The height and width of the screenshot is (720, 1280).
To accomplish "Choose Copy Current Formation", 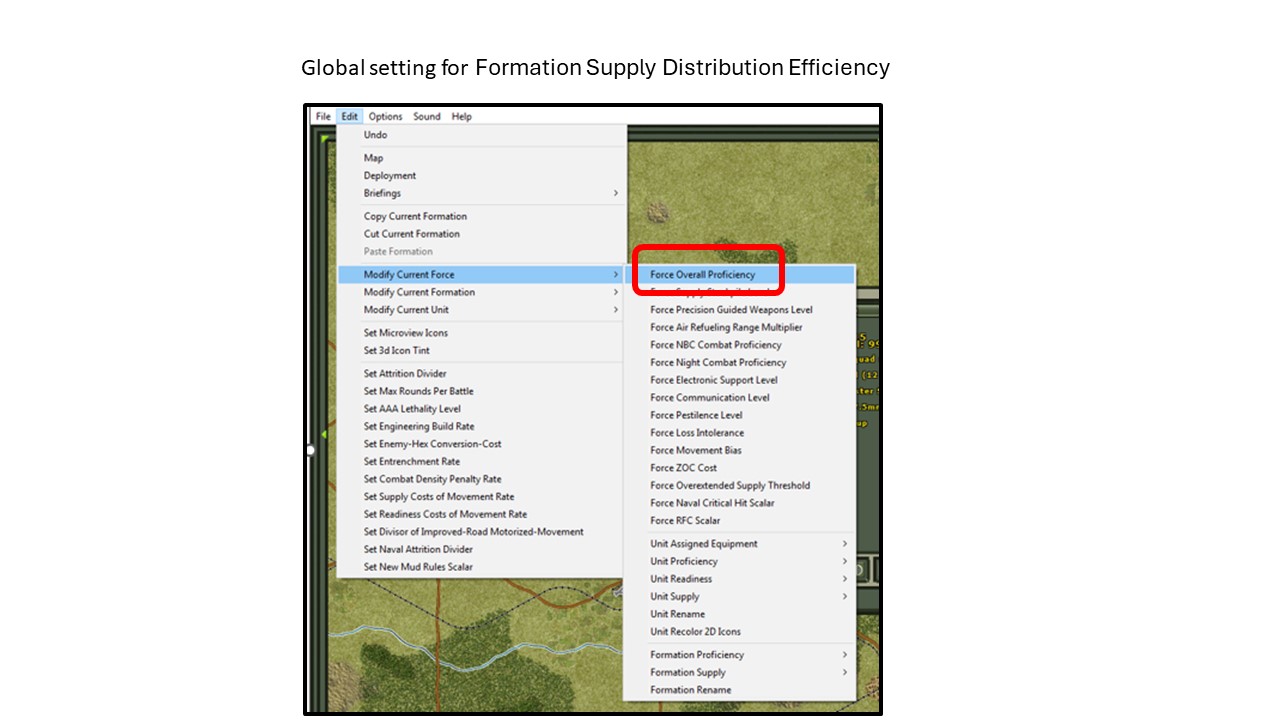I will click(482, 216).
